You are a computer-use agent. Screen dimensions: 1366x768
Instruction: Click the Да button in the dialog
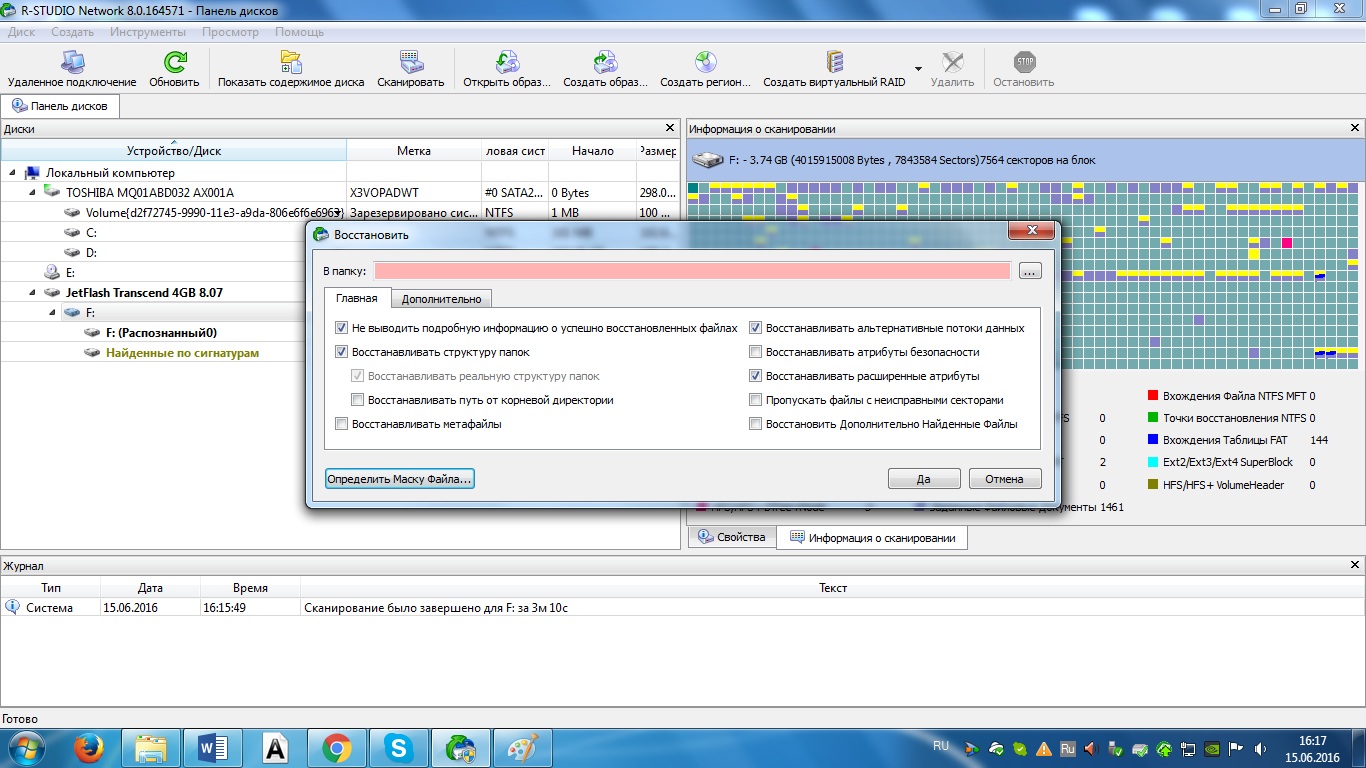click(924, 479)
